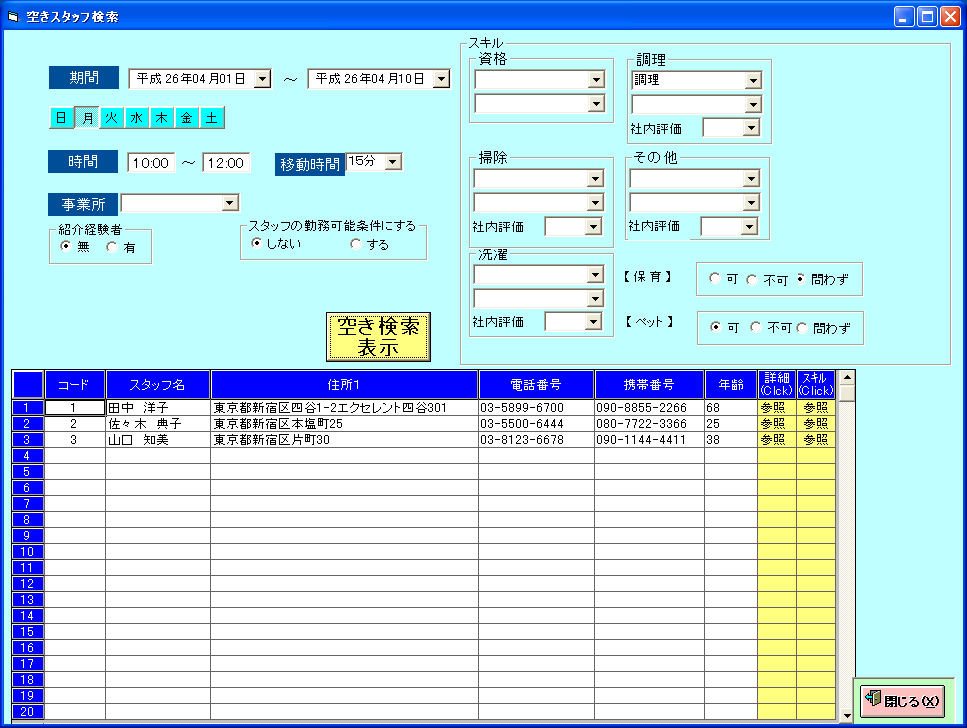Open the その他 社内評価 dropdown

point(749,226)
